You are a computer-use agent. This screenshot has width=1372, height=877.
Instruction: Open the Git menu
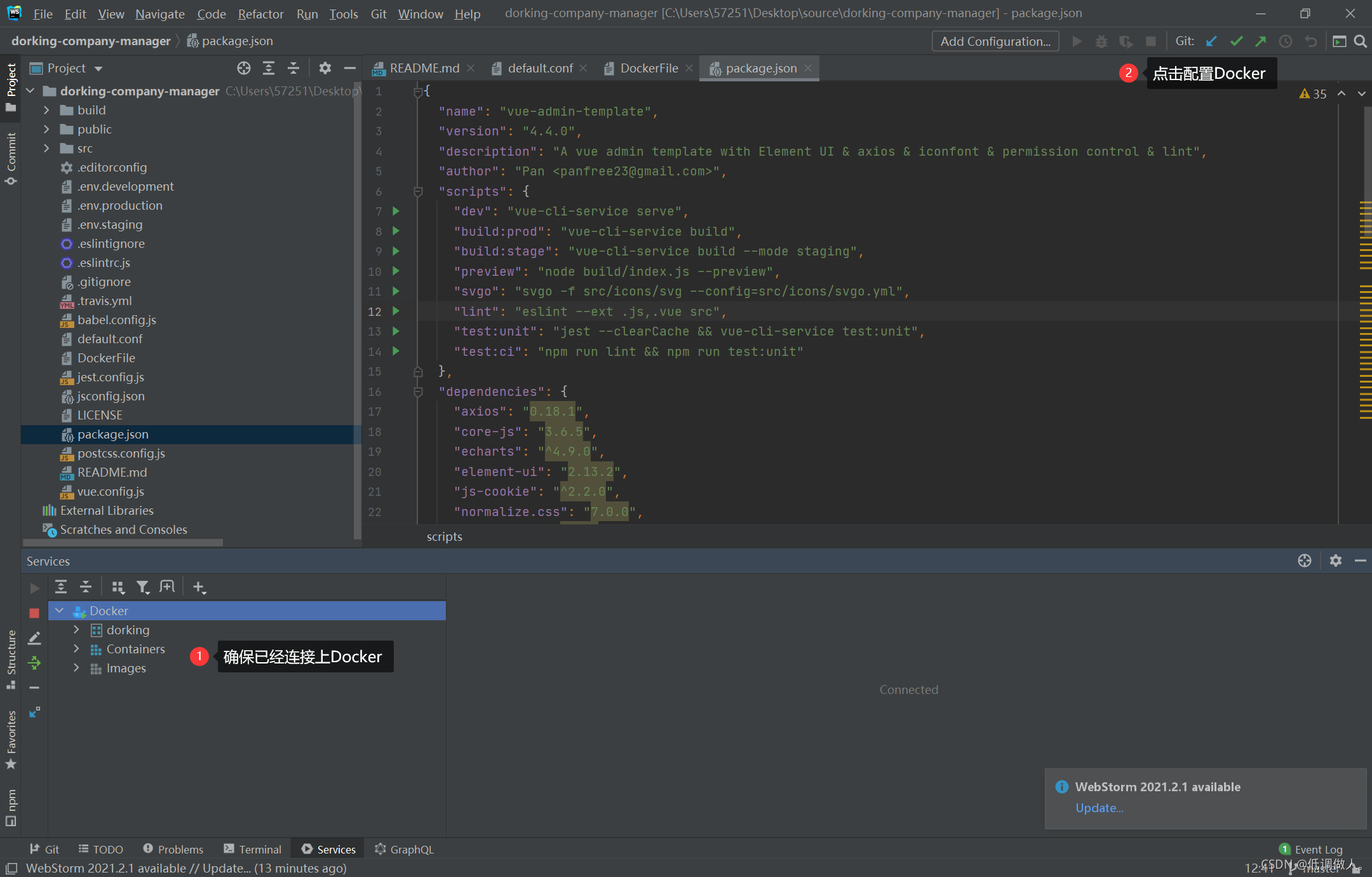point(379,13)
